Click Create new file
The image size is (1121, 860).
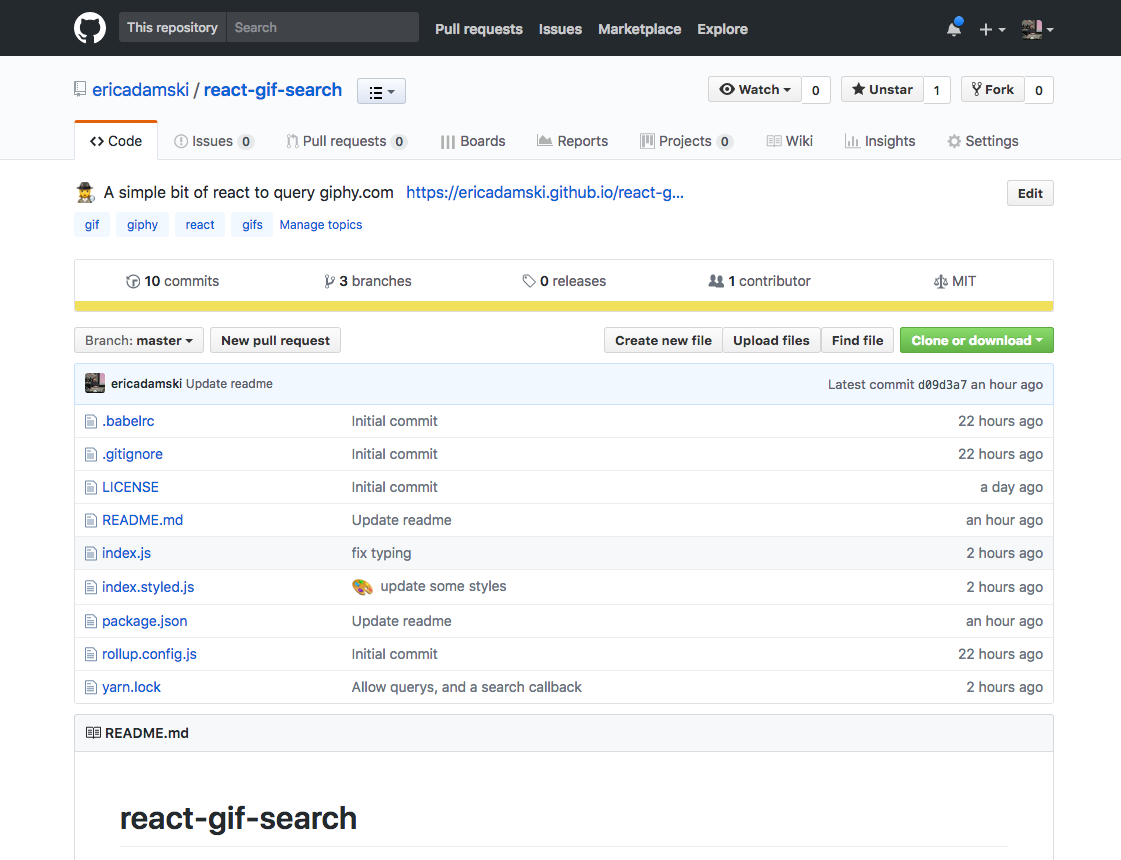tap(663, 340)
